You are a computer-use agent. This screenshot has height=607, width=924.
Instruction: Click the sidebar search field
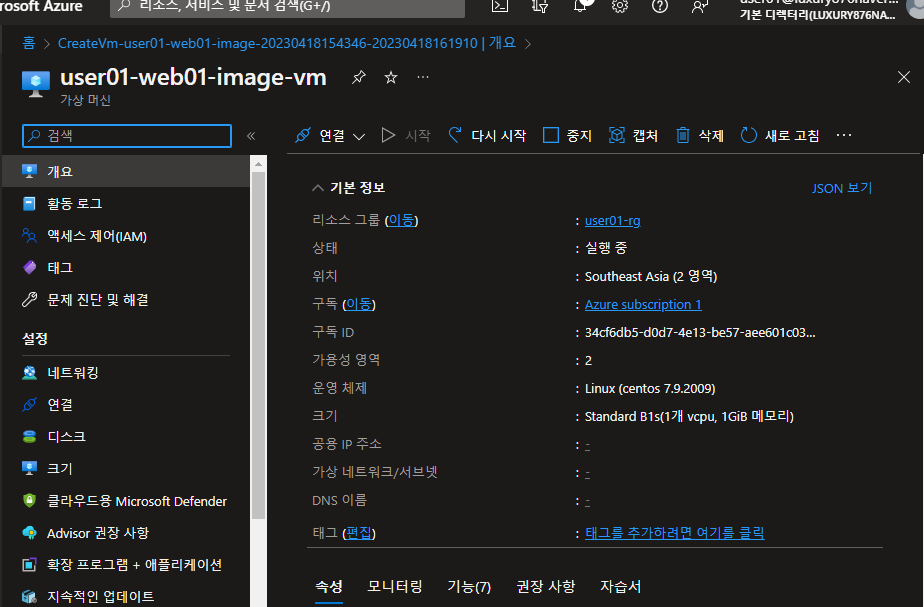point(127,136)
